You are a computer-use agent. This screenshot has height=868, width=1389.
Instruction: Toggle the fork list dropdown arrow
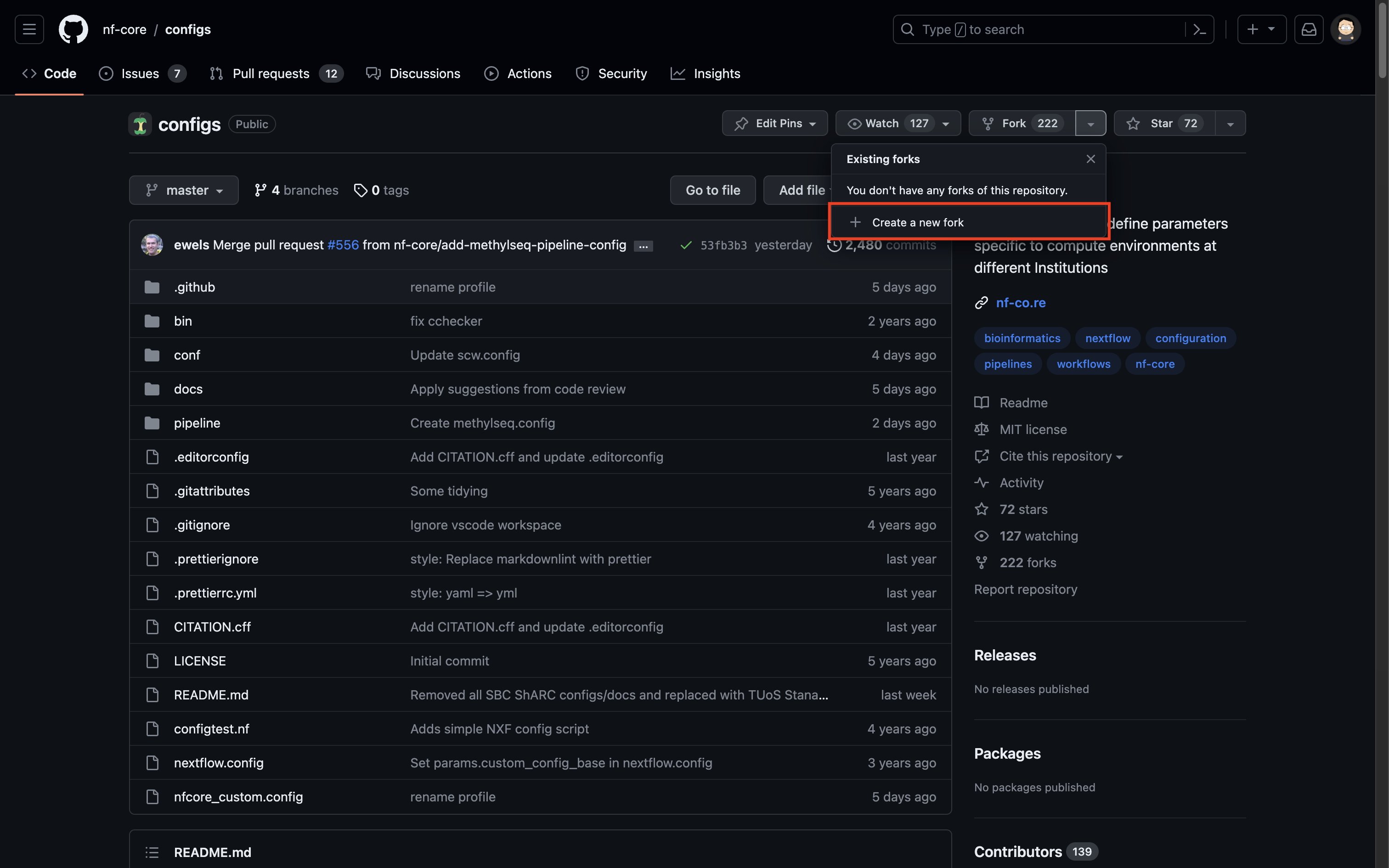tap(1090, 124)
